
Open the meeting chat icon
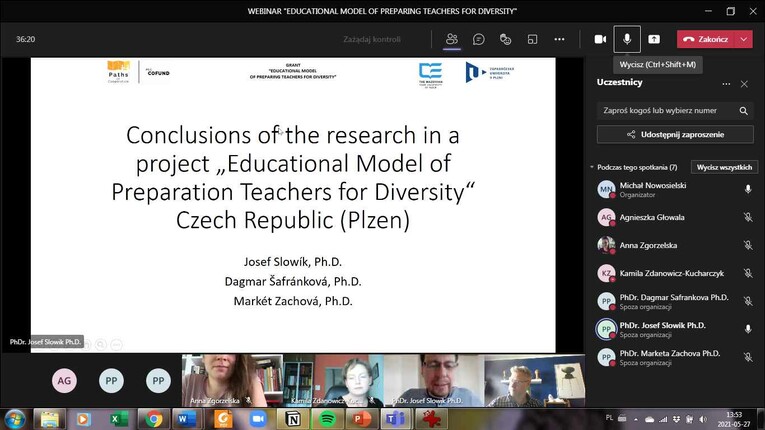tap(479, 39)
